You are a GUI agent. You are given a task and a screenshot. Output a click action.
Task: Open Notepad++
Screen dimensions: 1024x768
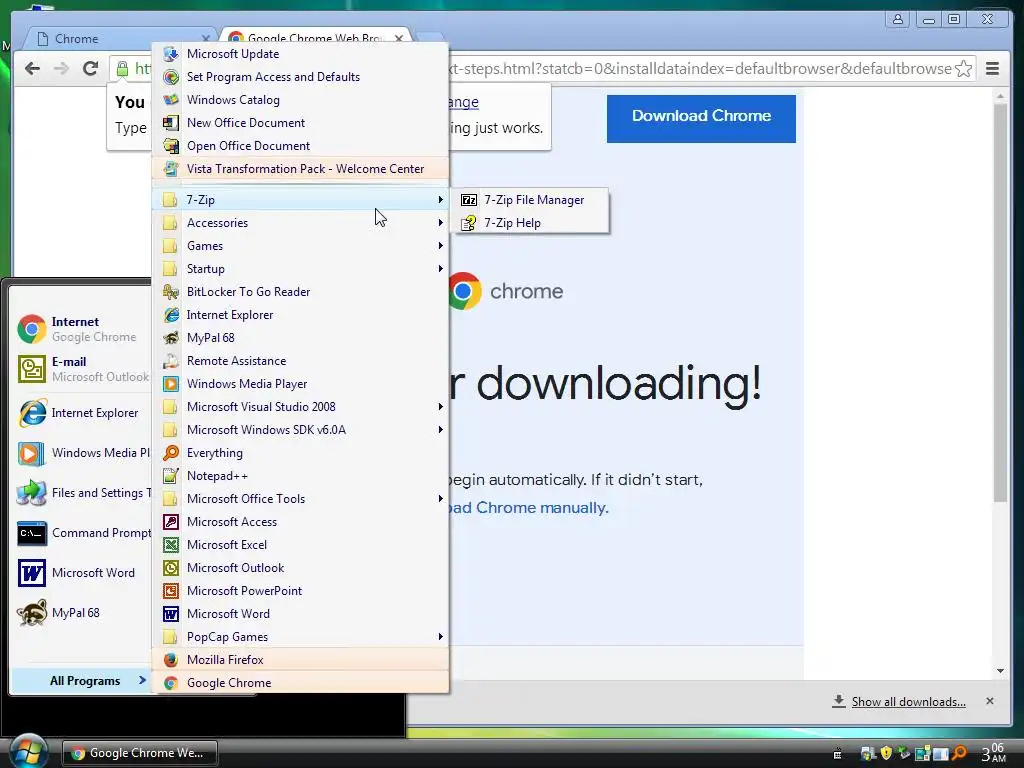[x=300, y=475]
